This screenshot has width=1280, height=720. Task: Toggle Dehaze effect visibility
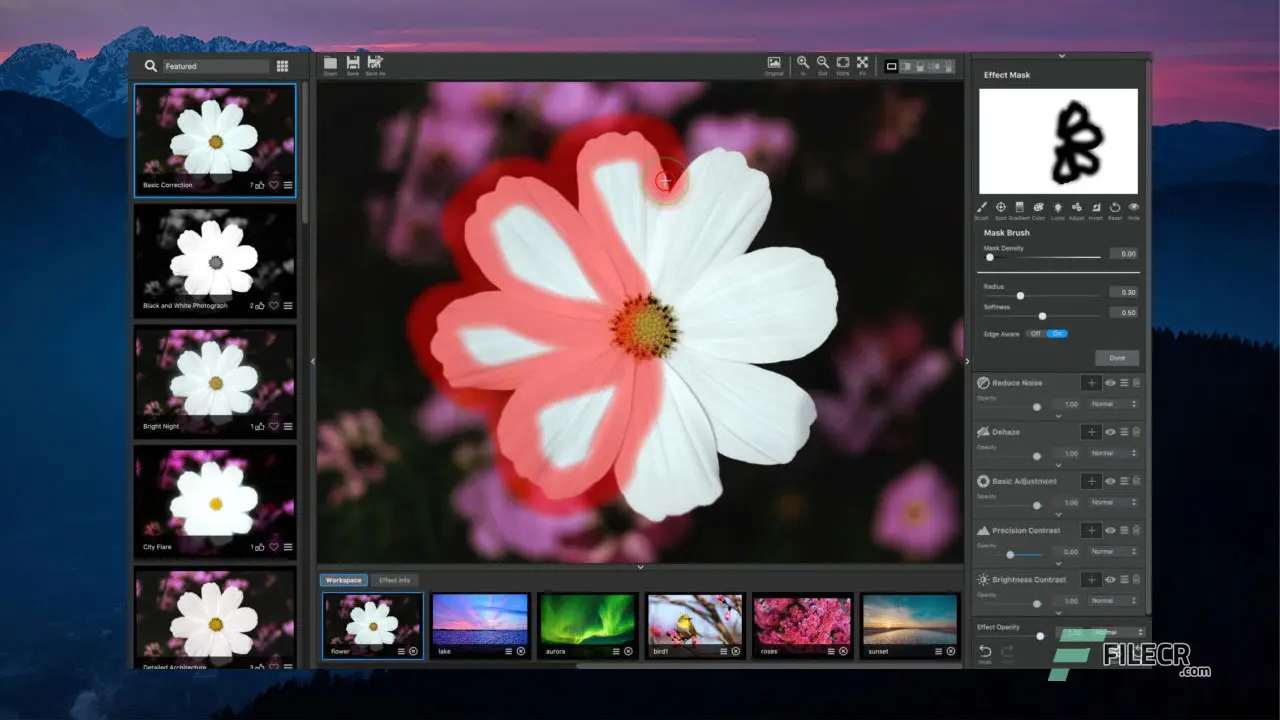coord(1110,432)
